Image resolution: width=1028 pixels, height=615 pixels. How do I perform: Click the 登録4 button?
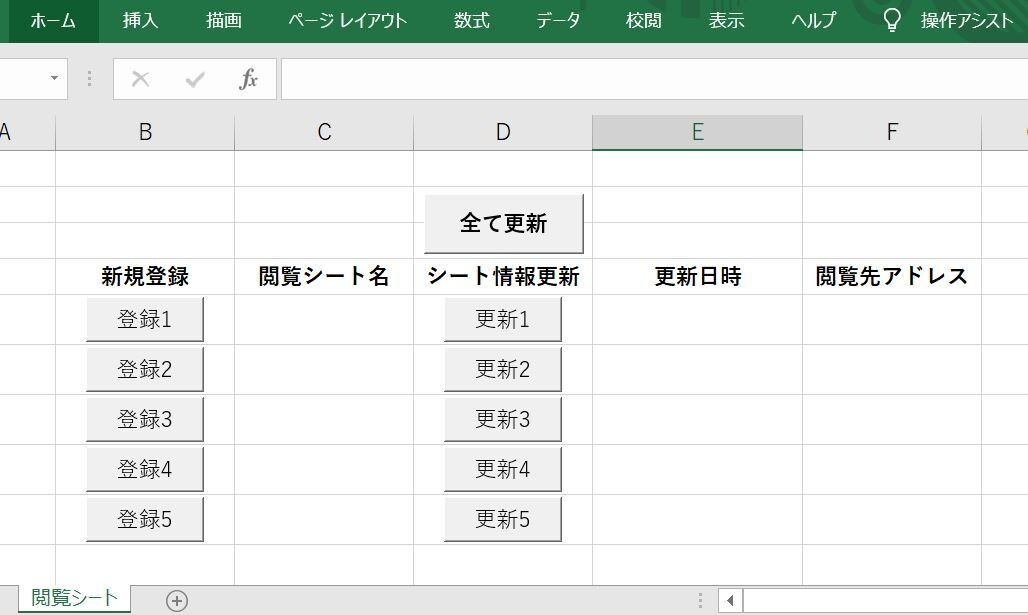click(x=145, y=469)
